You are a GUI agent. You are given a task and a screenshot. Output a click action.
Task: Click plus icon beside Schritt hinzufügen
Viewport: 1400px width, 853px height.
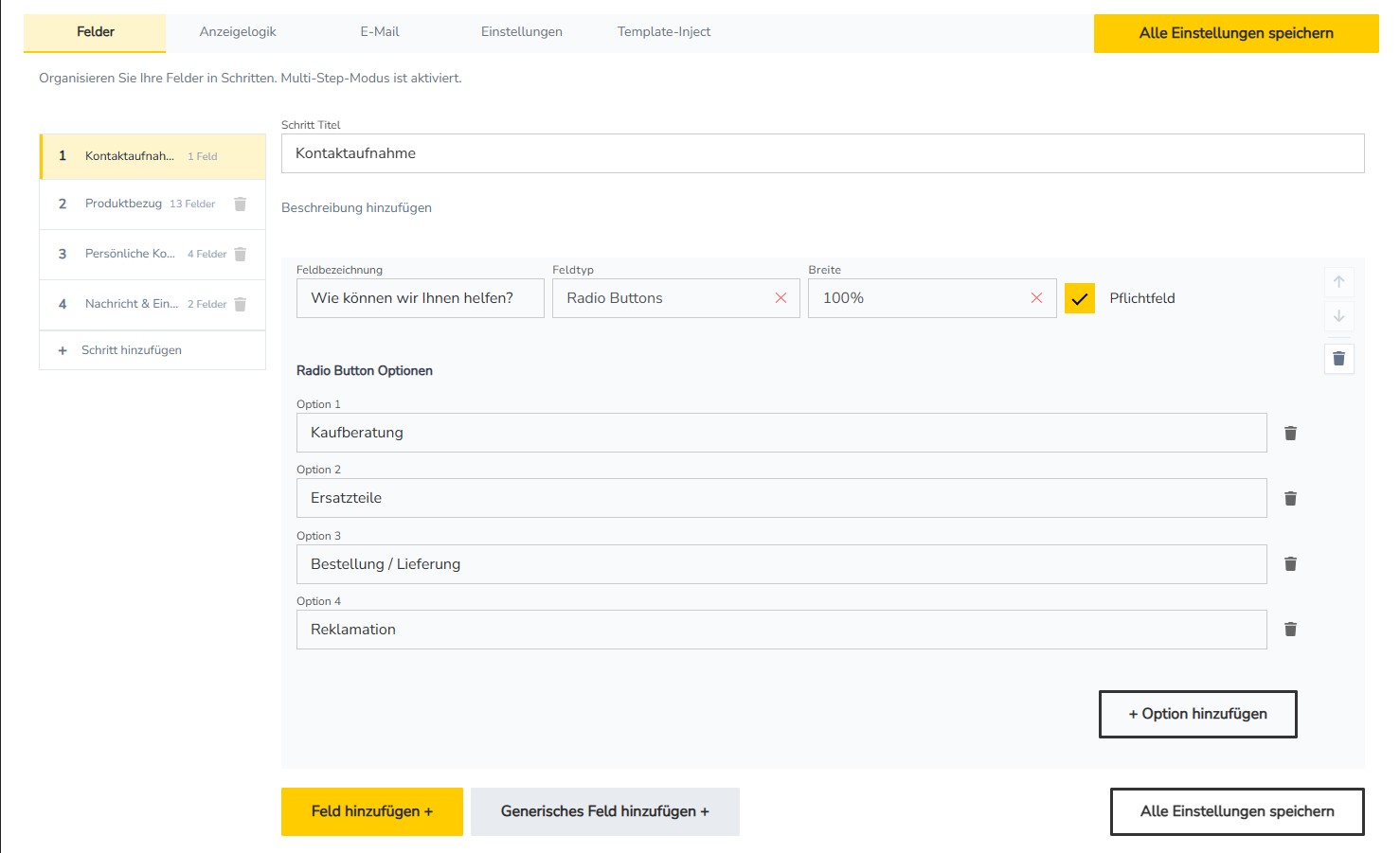point(63,350)
